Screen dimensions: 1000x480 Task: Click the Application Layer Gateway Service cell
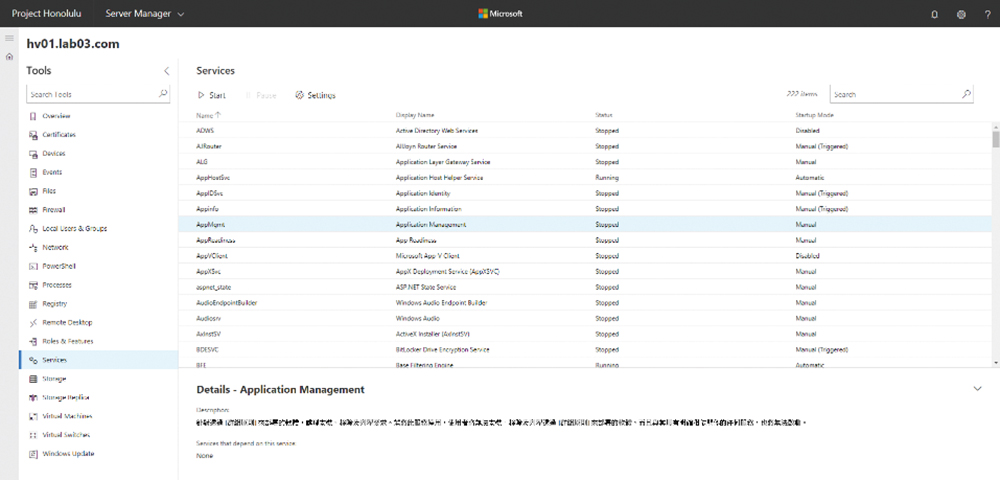[442, 162]
